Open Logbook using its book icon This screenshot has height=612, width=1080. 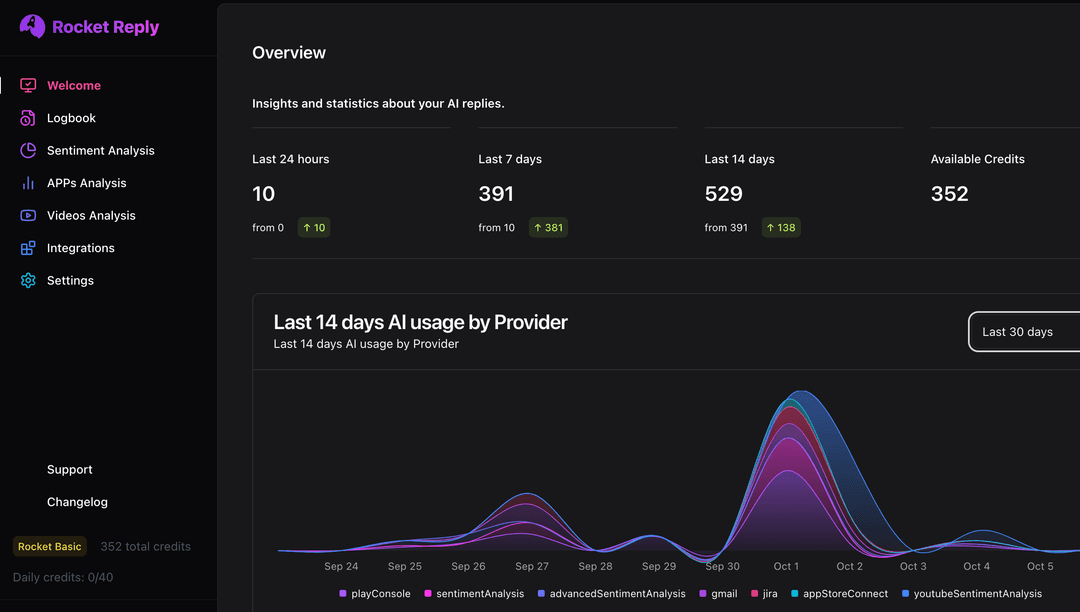[28, 118]
